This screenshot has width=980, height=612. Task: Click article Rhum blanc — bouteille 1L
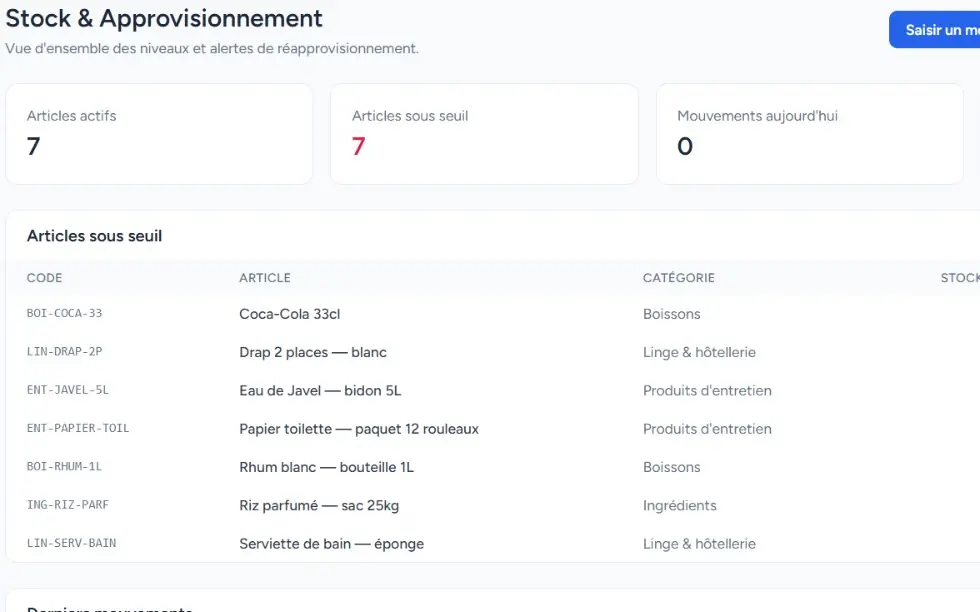(x=326, y=467)
